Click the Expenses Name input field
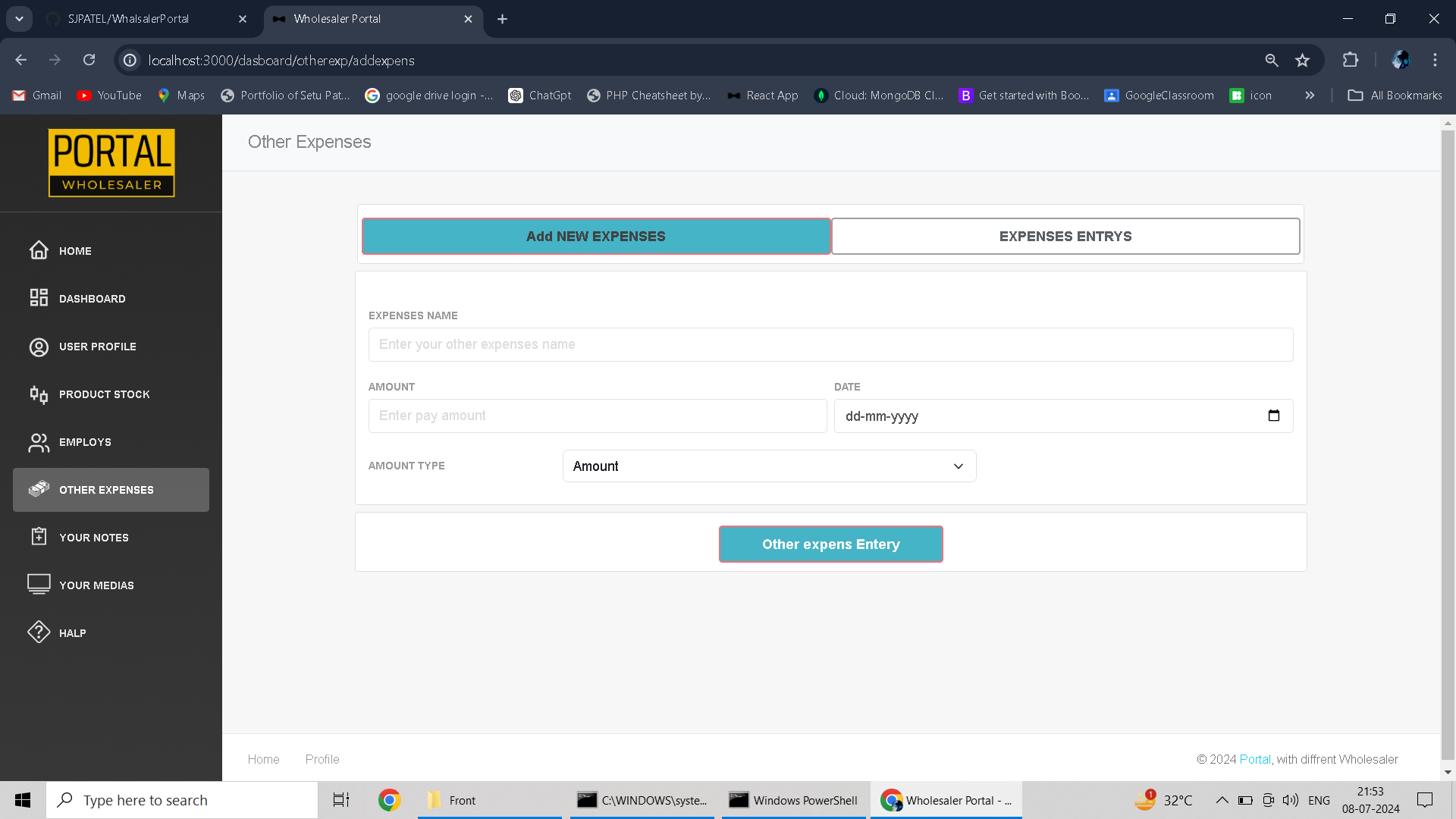The image size is (1456, 819). click(x=830, y=345)
